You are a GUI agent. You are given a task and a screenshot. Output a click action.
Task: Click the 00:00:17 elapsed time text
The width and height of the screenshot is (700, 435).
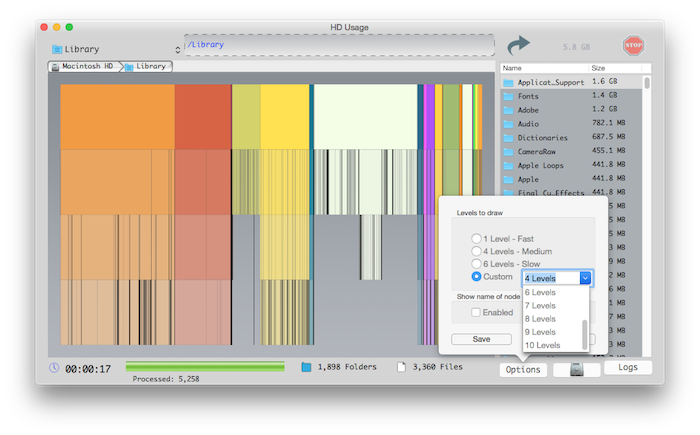coord(88,369)
